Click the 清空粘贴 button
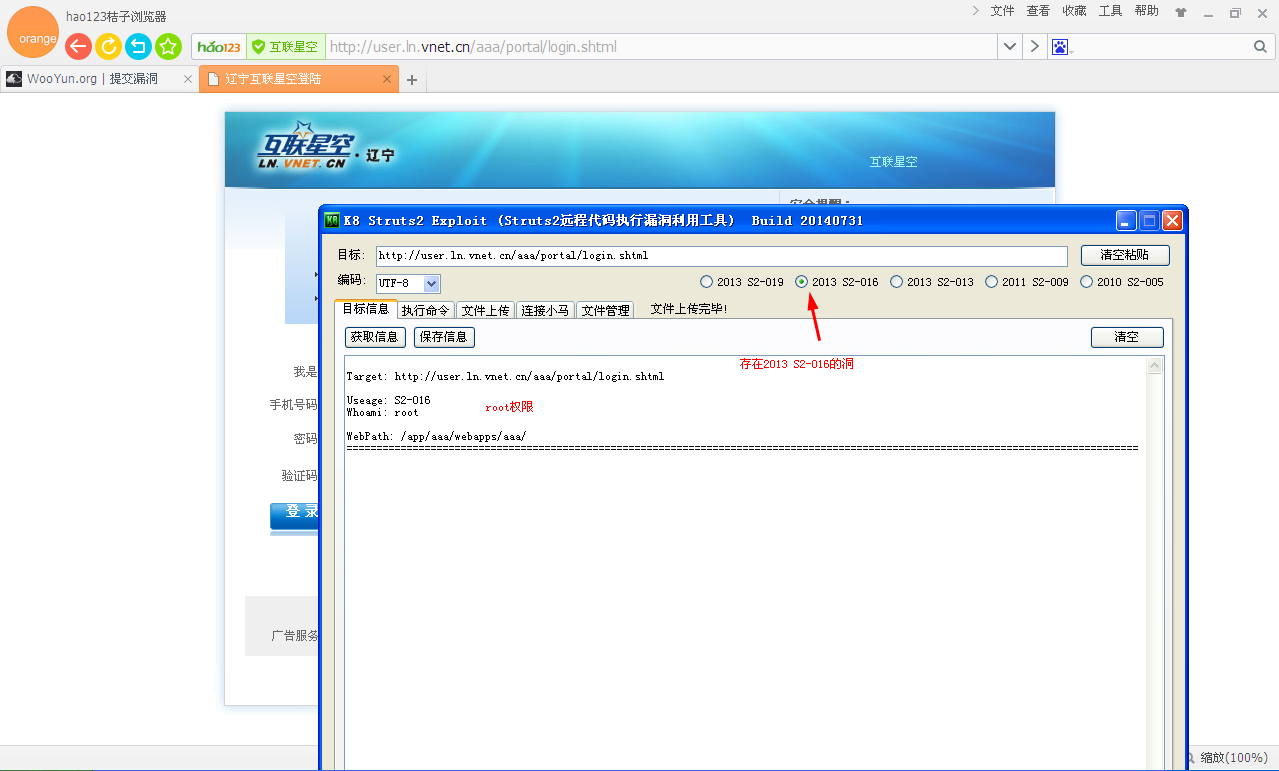Image resolution: width=1279 pixels, height=771 pixels. pos(1125,255)
